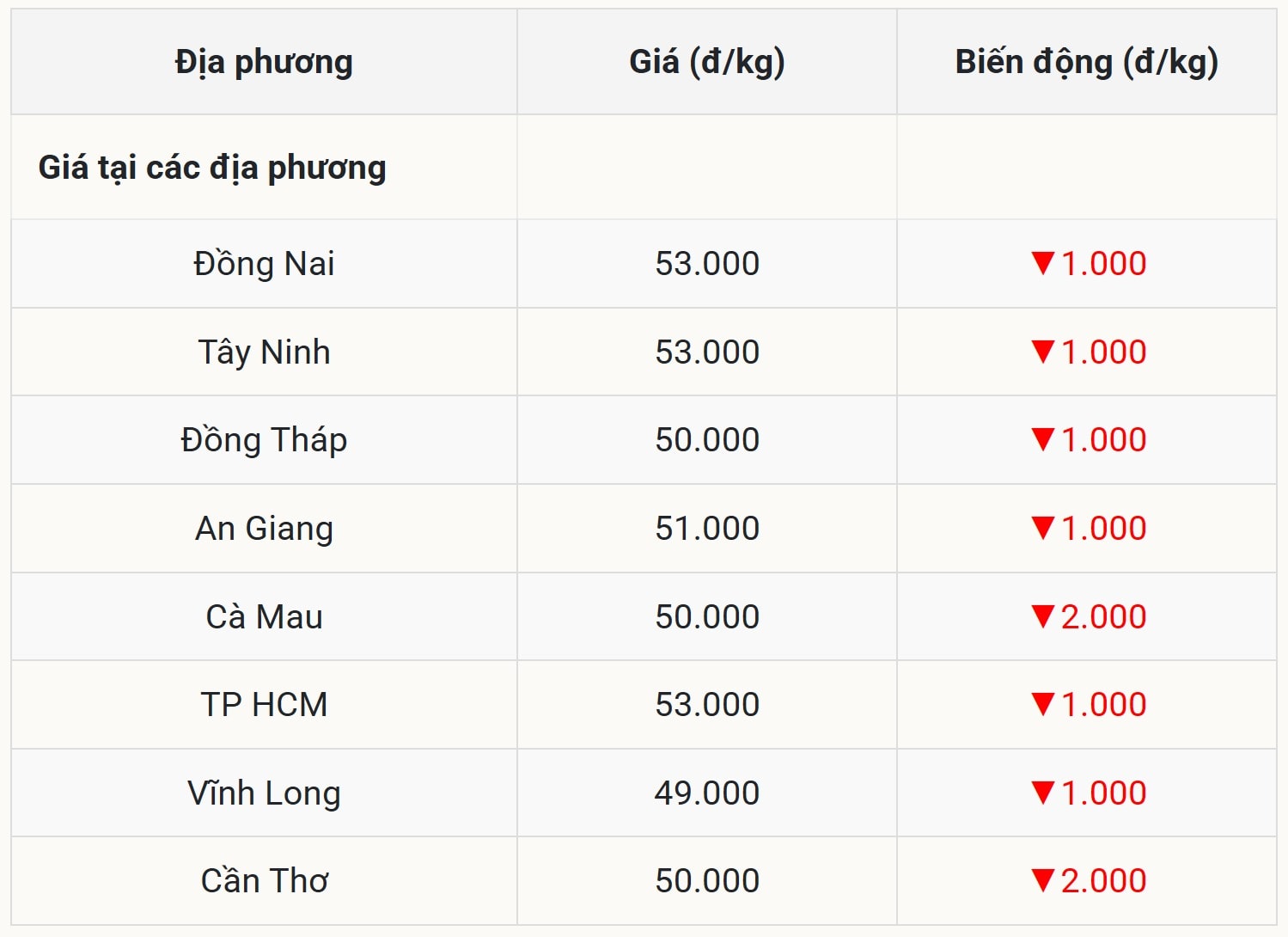Image resolution: width=1288 pixels, height=937 pixels.
Task: Select the 'Giá tại các địa phương' heading
Action: 212,168
